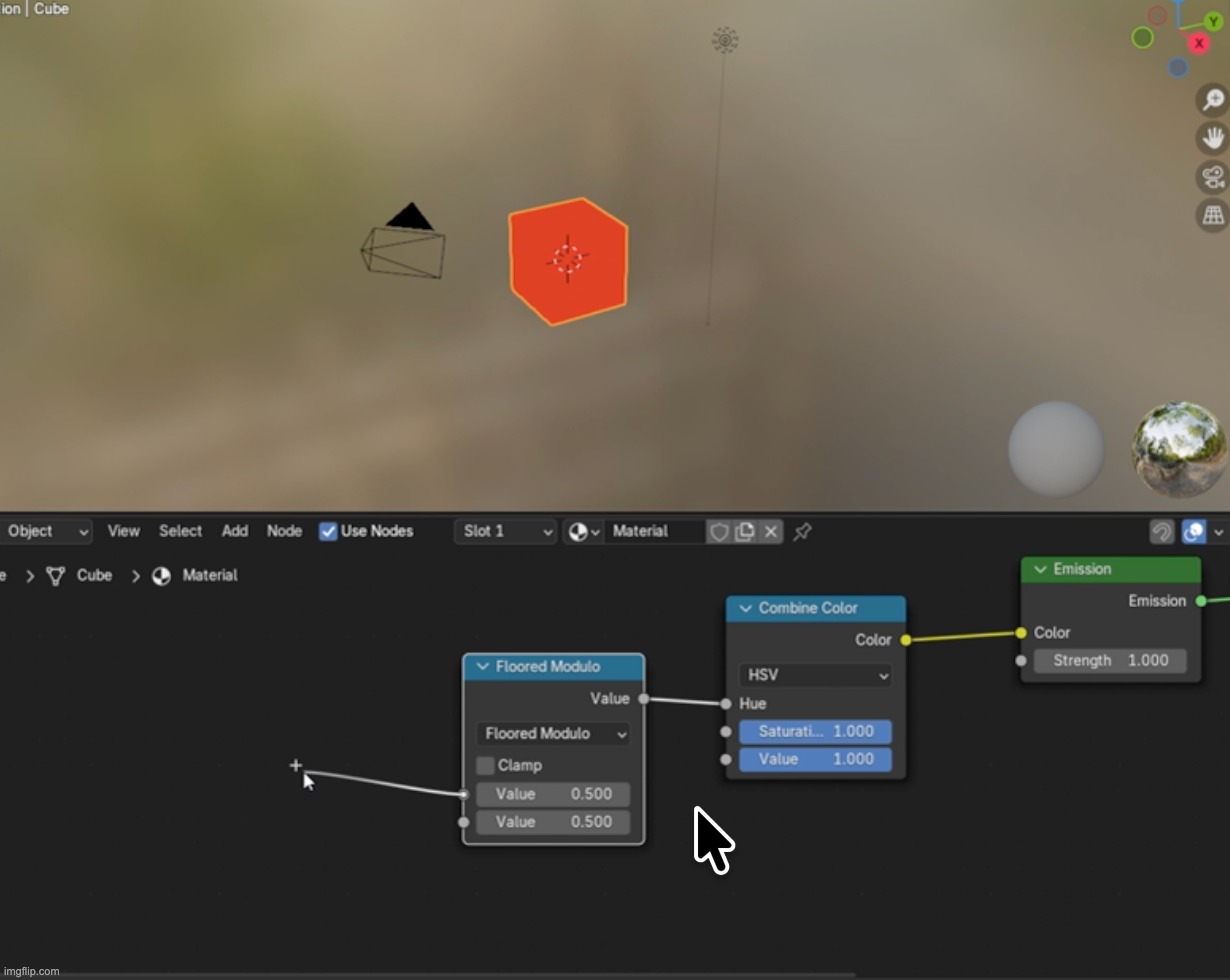Image resolution: width=1230 pixels, height=980 pixels.
Task: Open the HSV mode dropdown
Action: point(815,676)
